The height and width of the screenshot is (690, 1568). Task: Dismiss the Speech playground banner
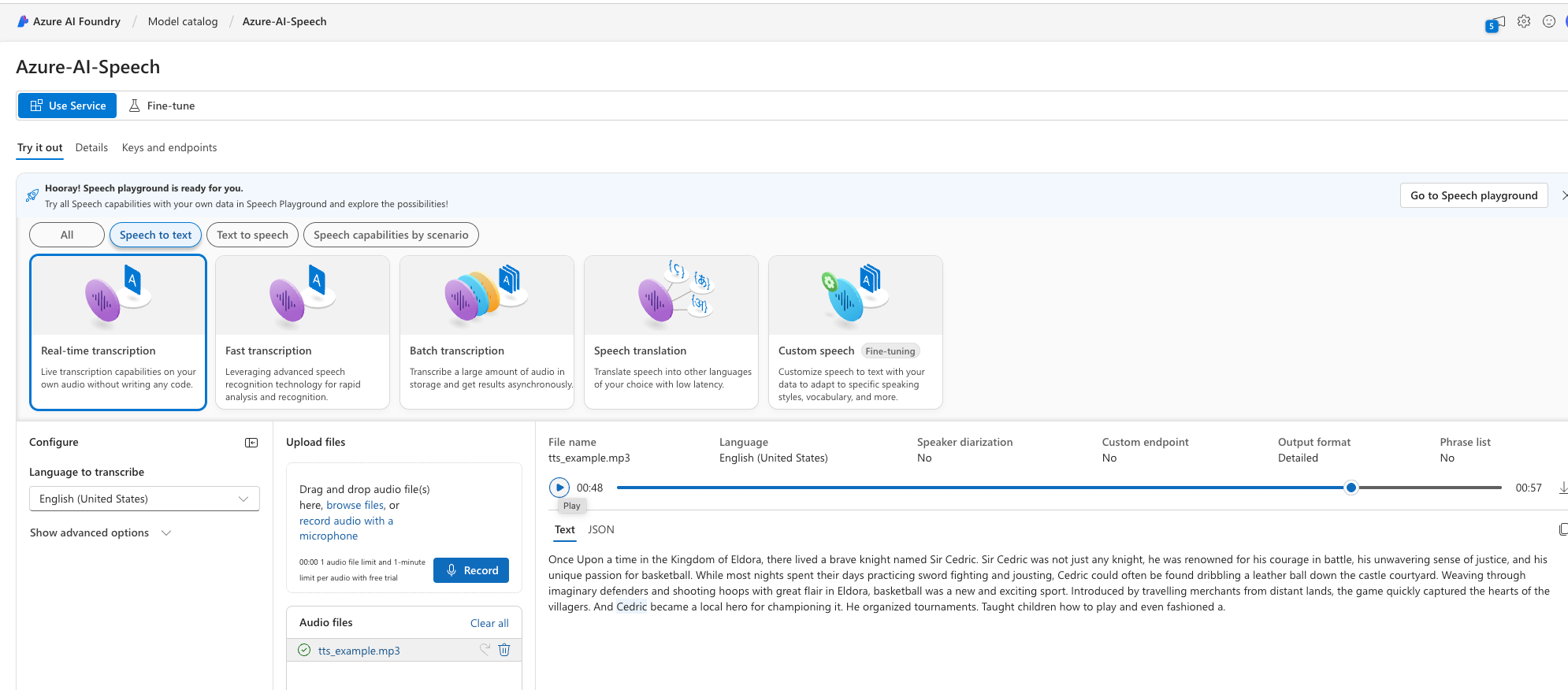[x=1564, y=195]
